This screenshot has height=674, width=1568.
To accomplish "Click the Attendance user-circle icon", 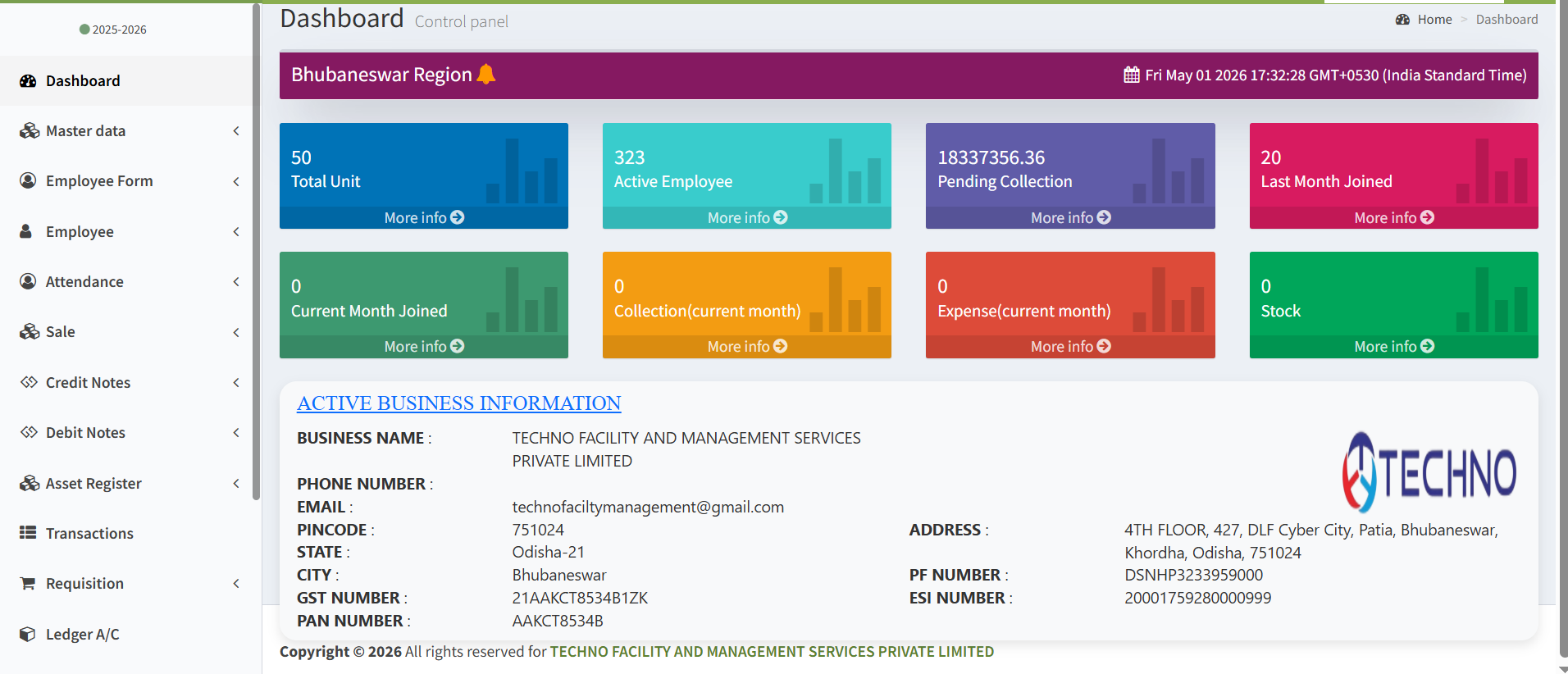I will click(28, 281).
